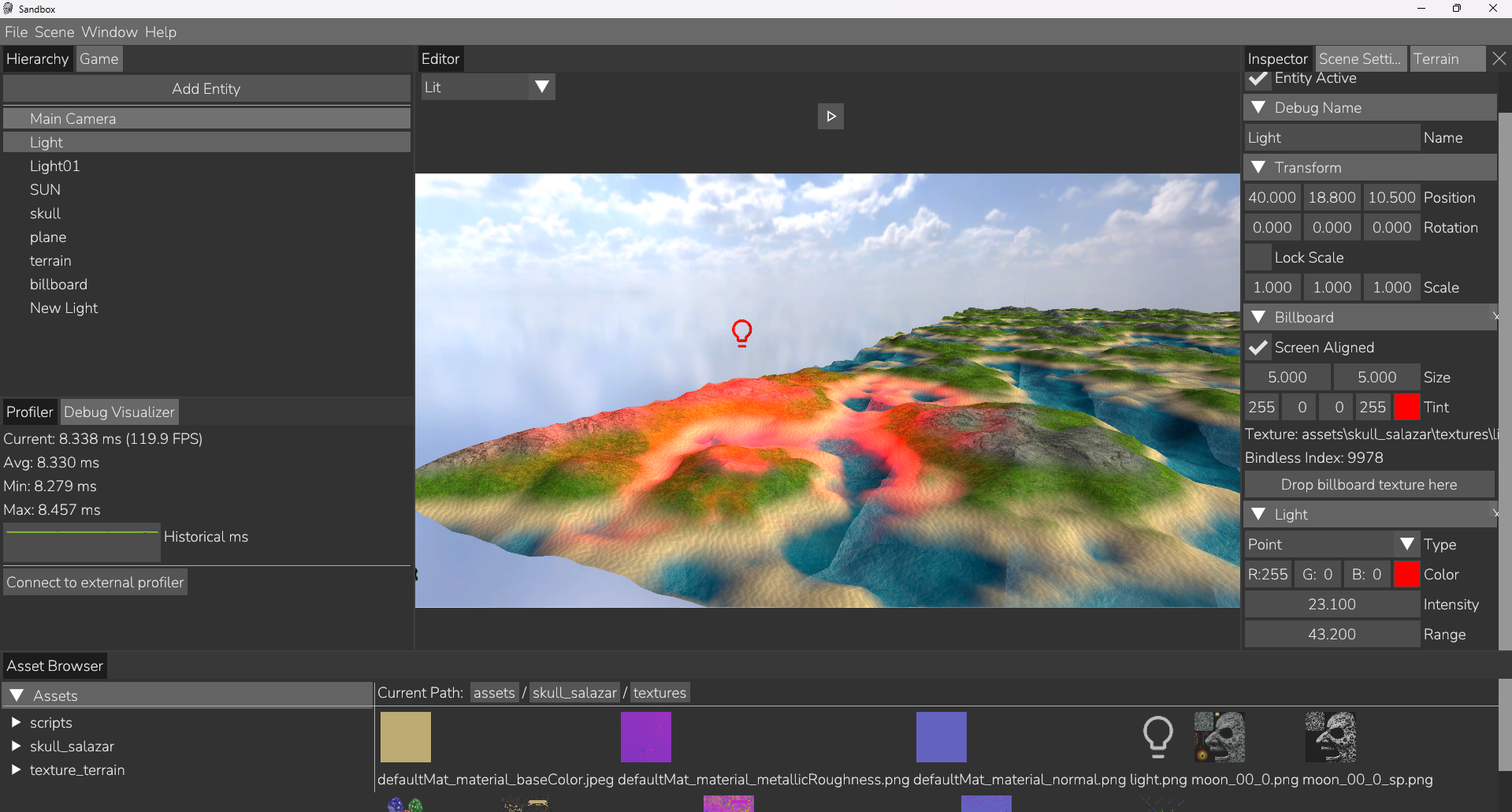Select defaultMat_material_metallicRoughness.png thumbnail
1512x812 pixels.
point(646,737)
